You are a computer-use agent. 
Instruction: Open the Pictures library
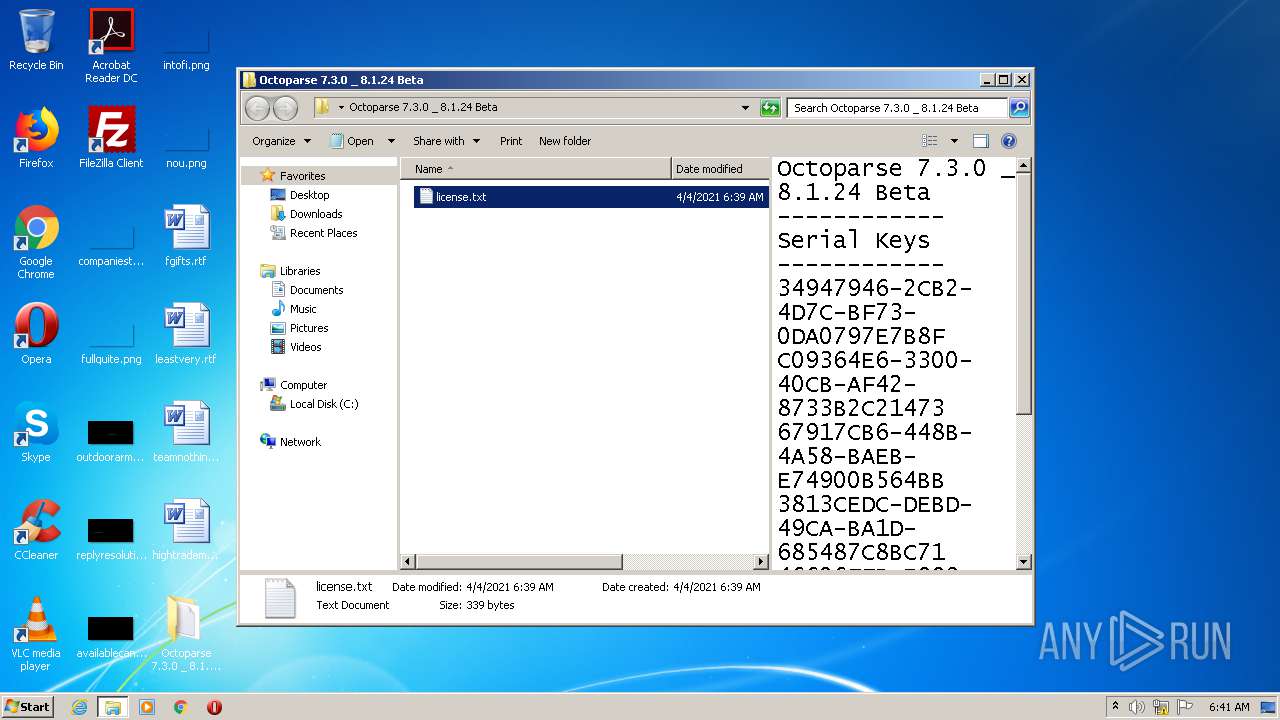[309, 328]
